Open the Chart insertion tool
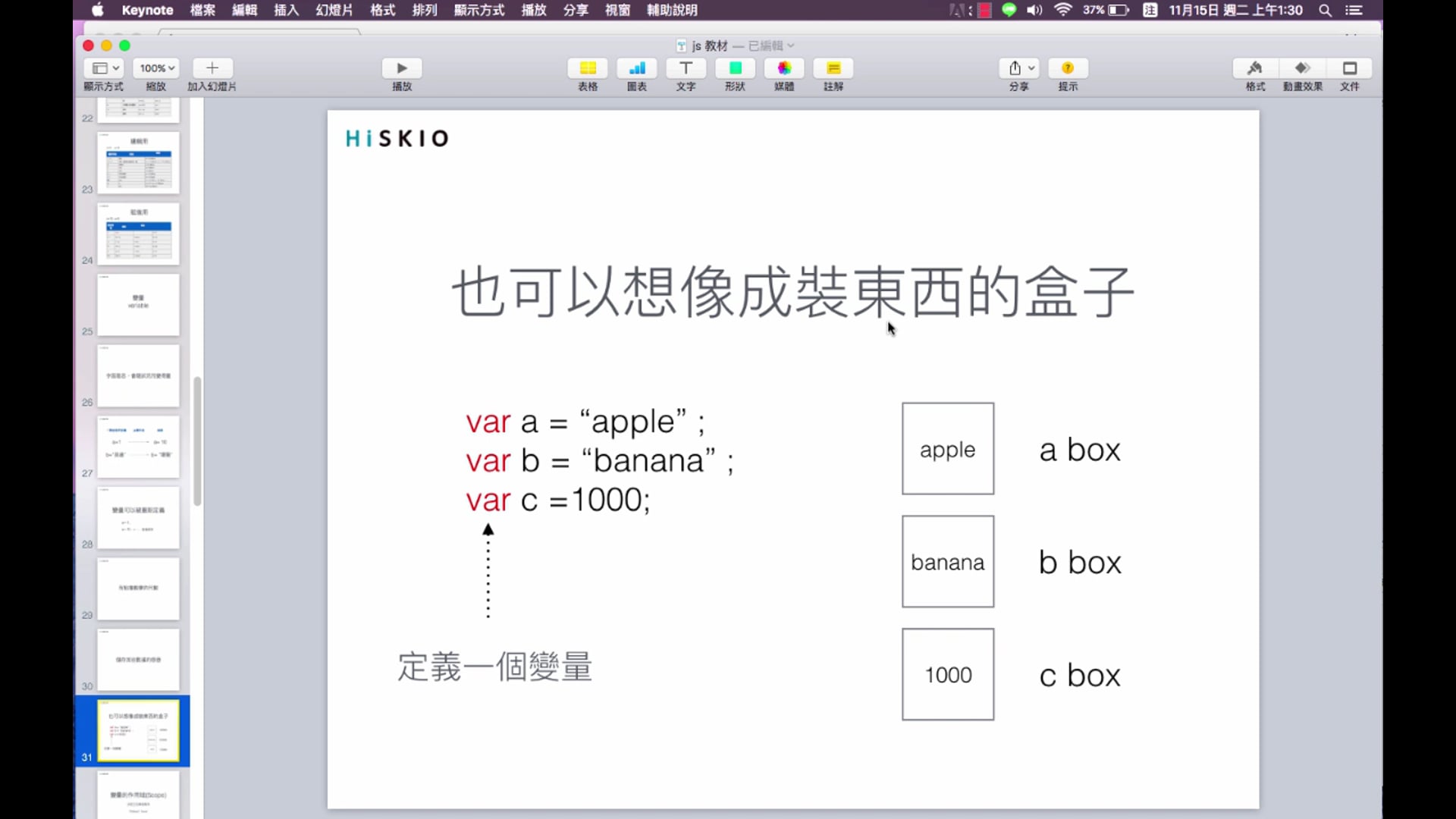1456x819 pixels. [x=637, y=68]
